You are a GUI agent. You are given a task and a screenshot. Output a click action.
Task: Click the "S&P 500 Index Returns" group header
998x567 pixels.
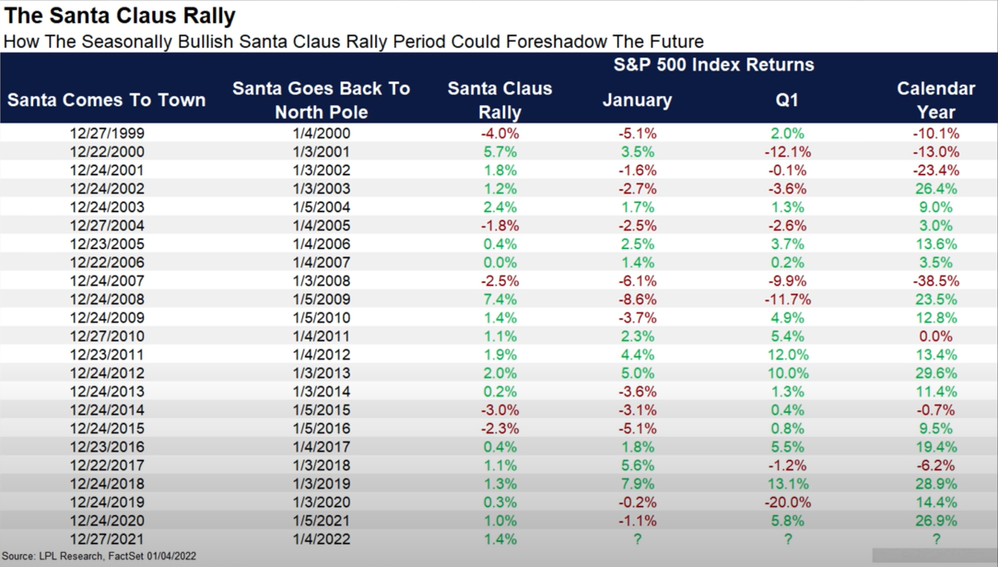(712, 65)
